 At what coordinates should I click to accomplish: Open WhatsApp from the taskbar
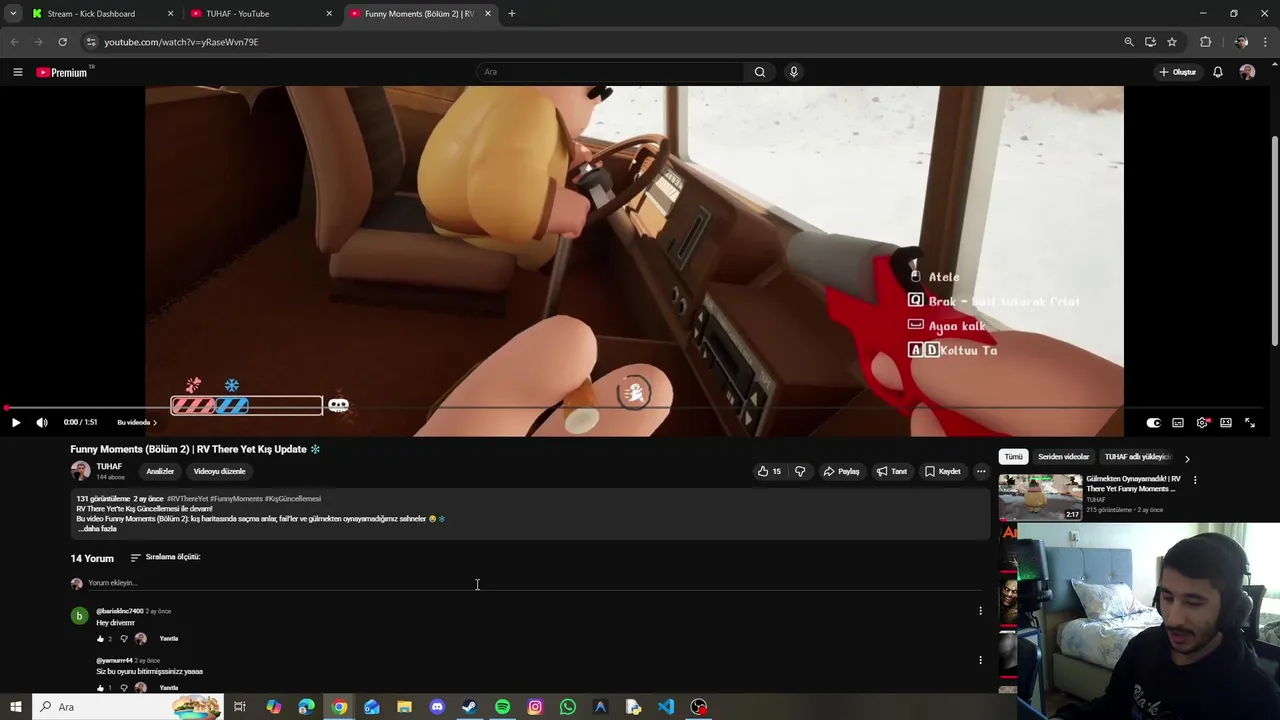pyautogui.click(x=568, y=707)
